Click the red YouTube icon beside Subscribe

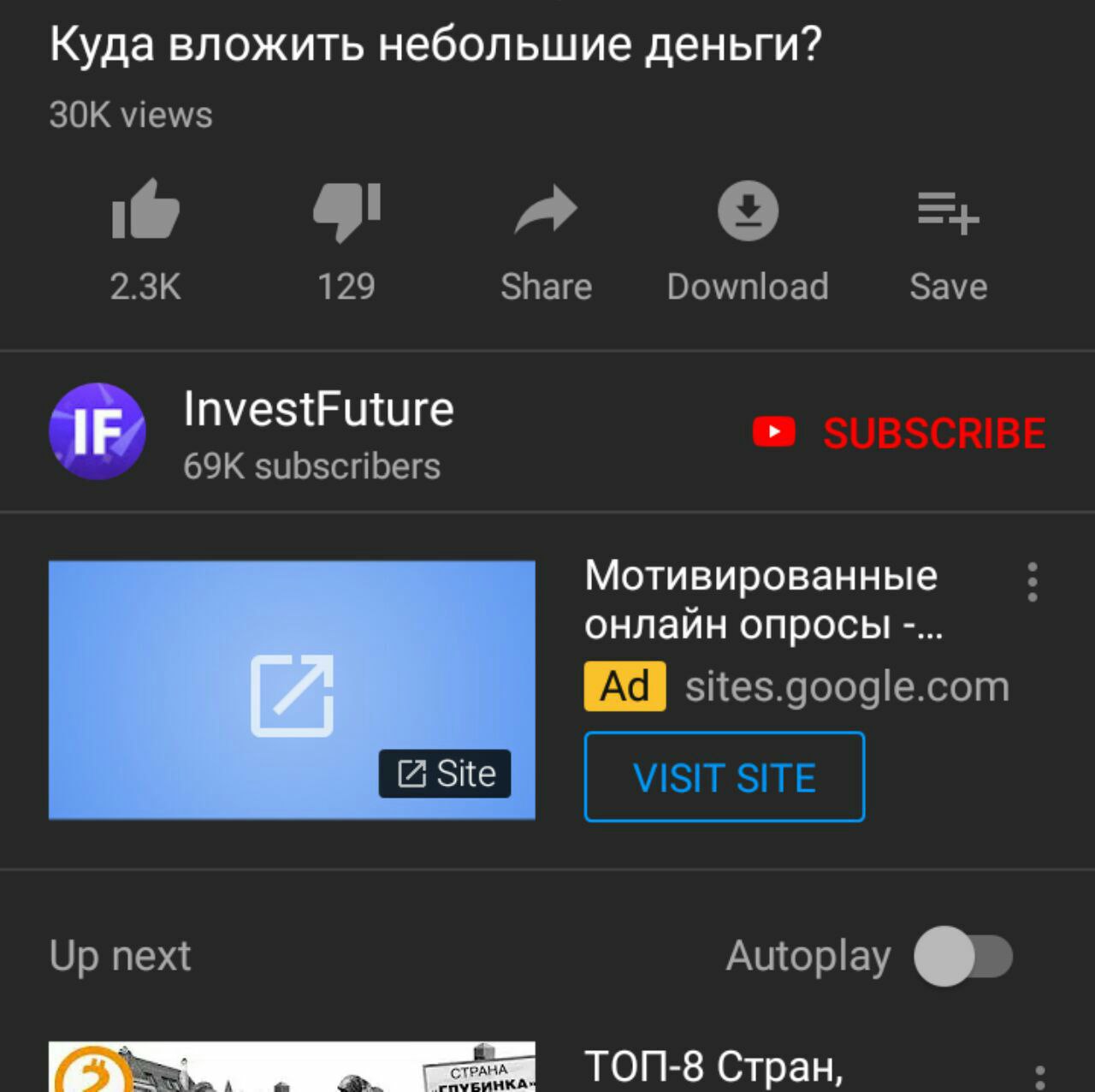774,432
